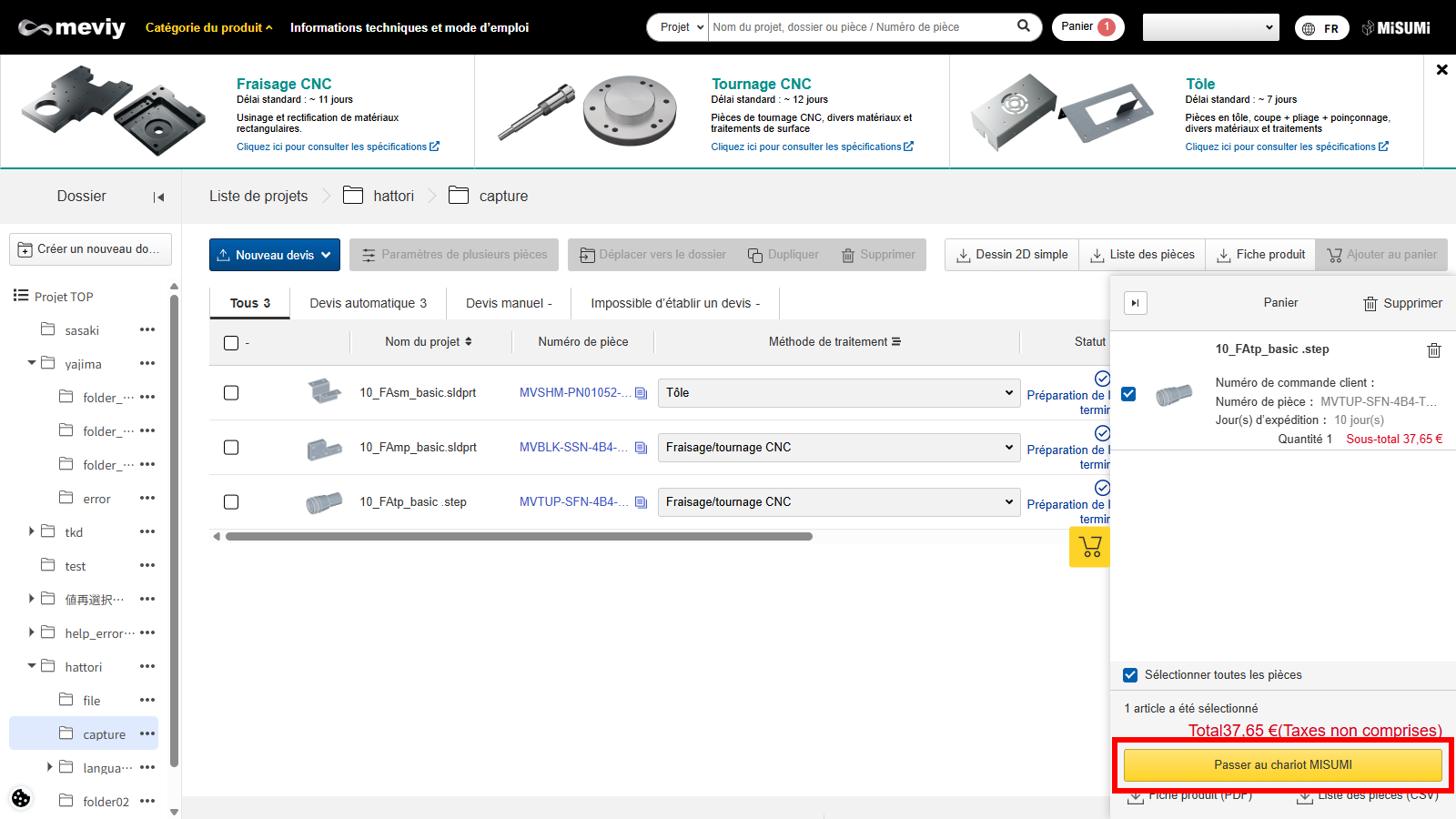Click the search magnifier icon

1024,26
